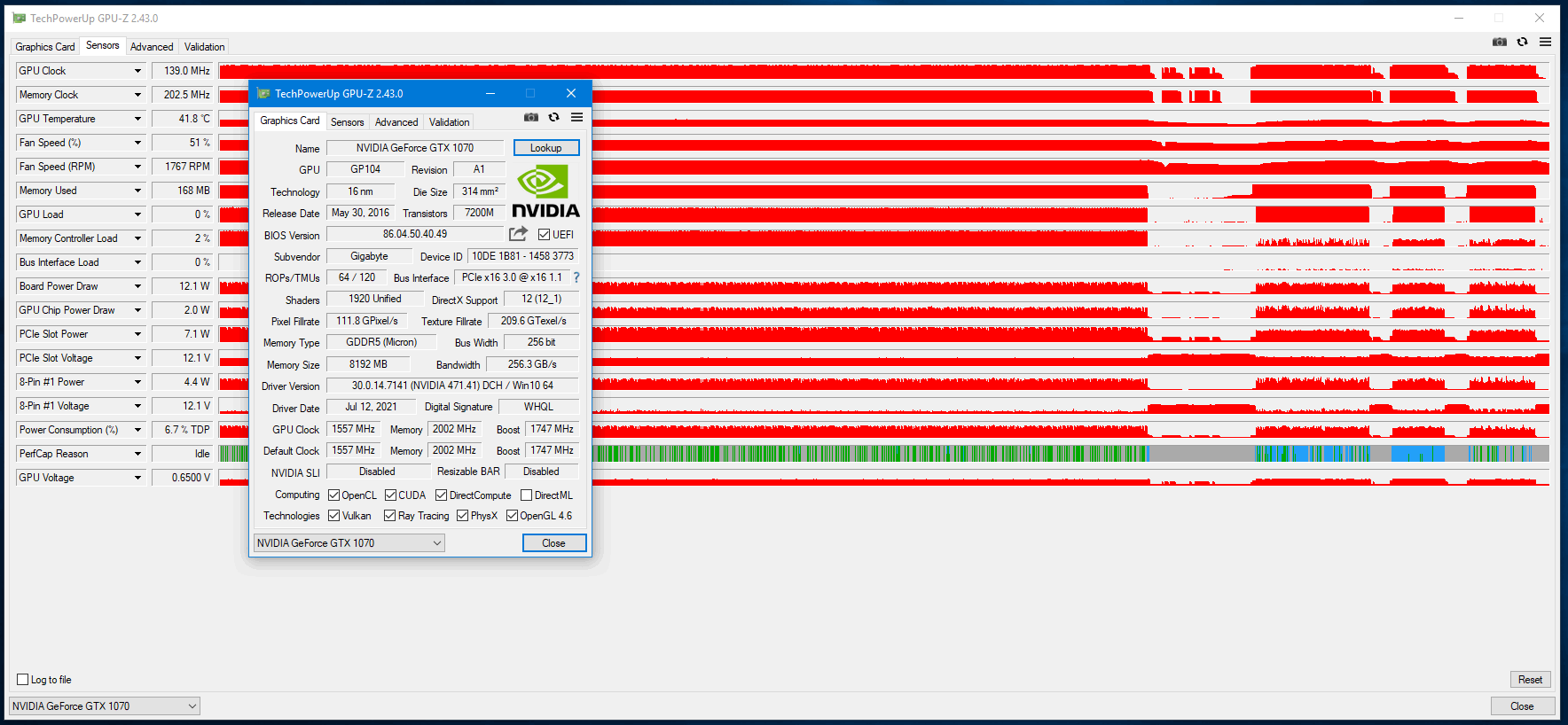Open PerfCap Reason sensor dropdown
Image resolution: width=1568 pixels, height=725 pixels.
click(x=137, y=454)
